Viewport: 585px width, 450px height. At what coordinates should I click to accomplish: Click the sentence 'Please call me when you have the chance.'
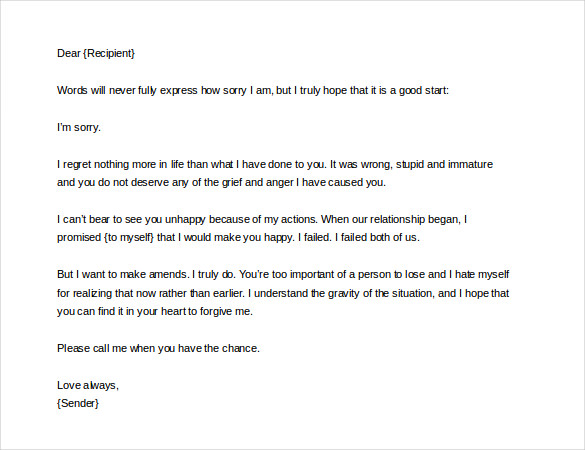point(158,348)
